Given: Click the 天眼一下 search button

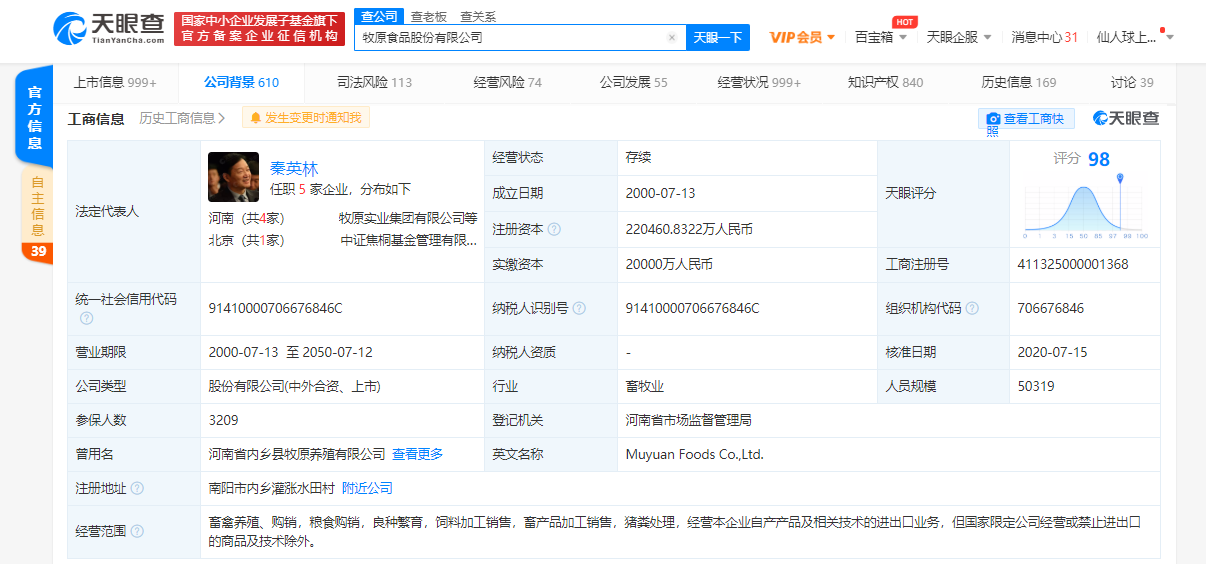Looking at the screenshot, I should [x=718, y=38].
